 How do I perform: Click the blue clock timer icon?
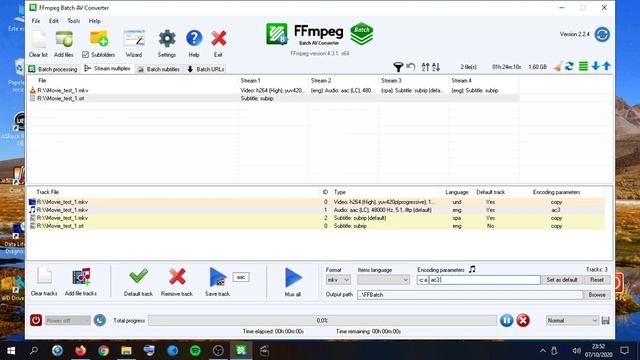click(x=100, y=320)
